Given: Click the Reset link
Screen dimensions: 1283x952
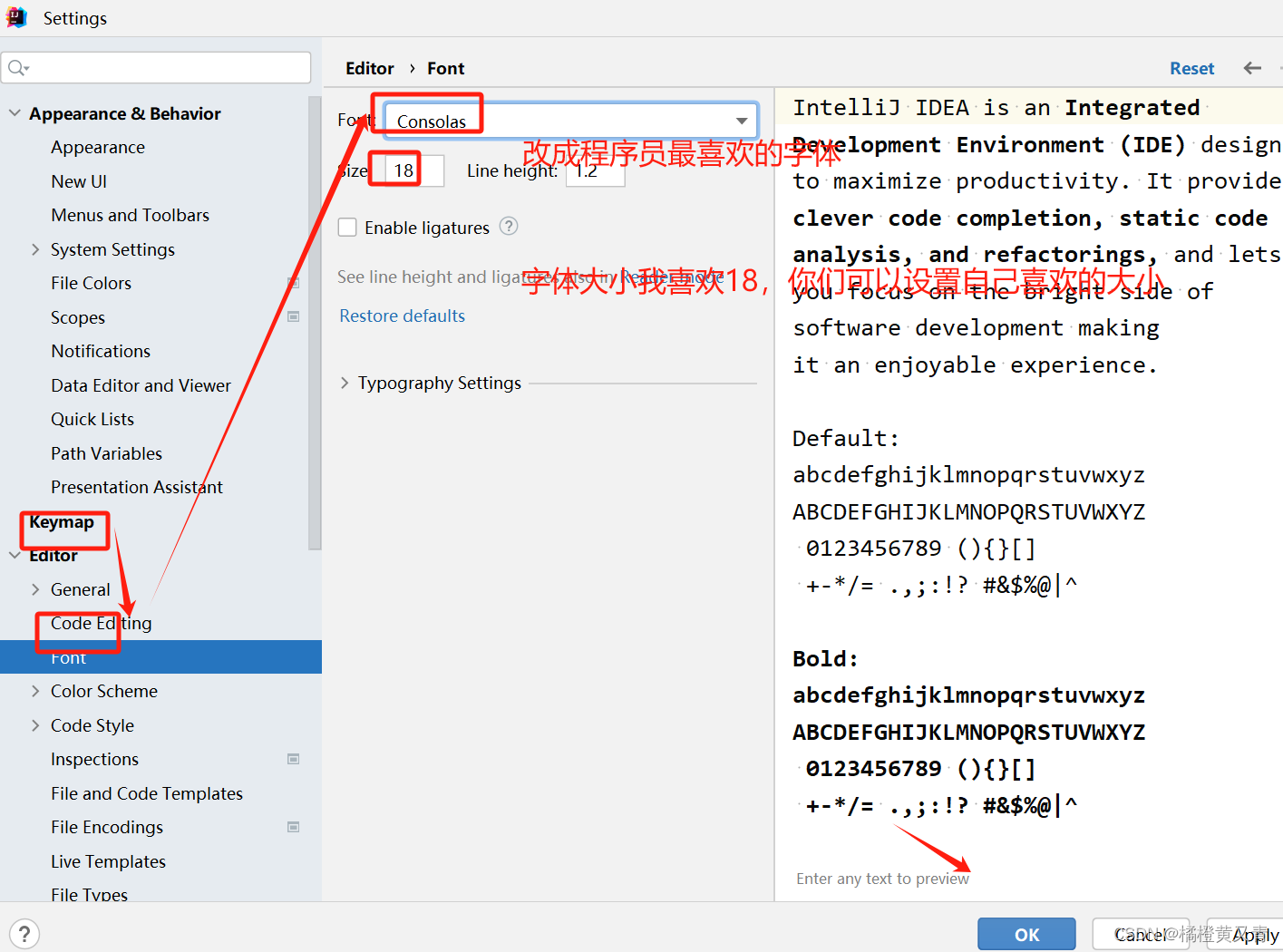Looking at the screenshot, I should click(x=1191, y=68).
